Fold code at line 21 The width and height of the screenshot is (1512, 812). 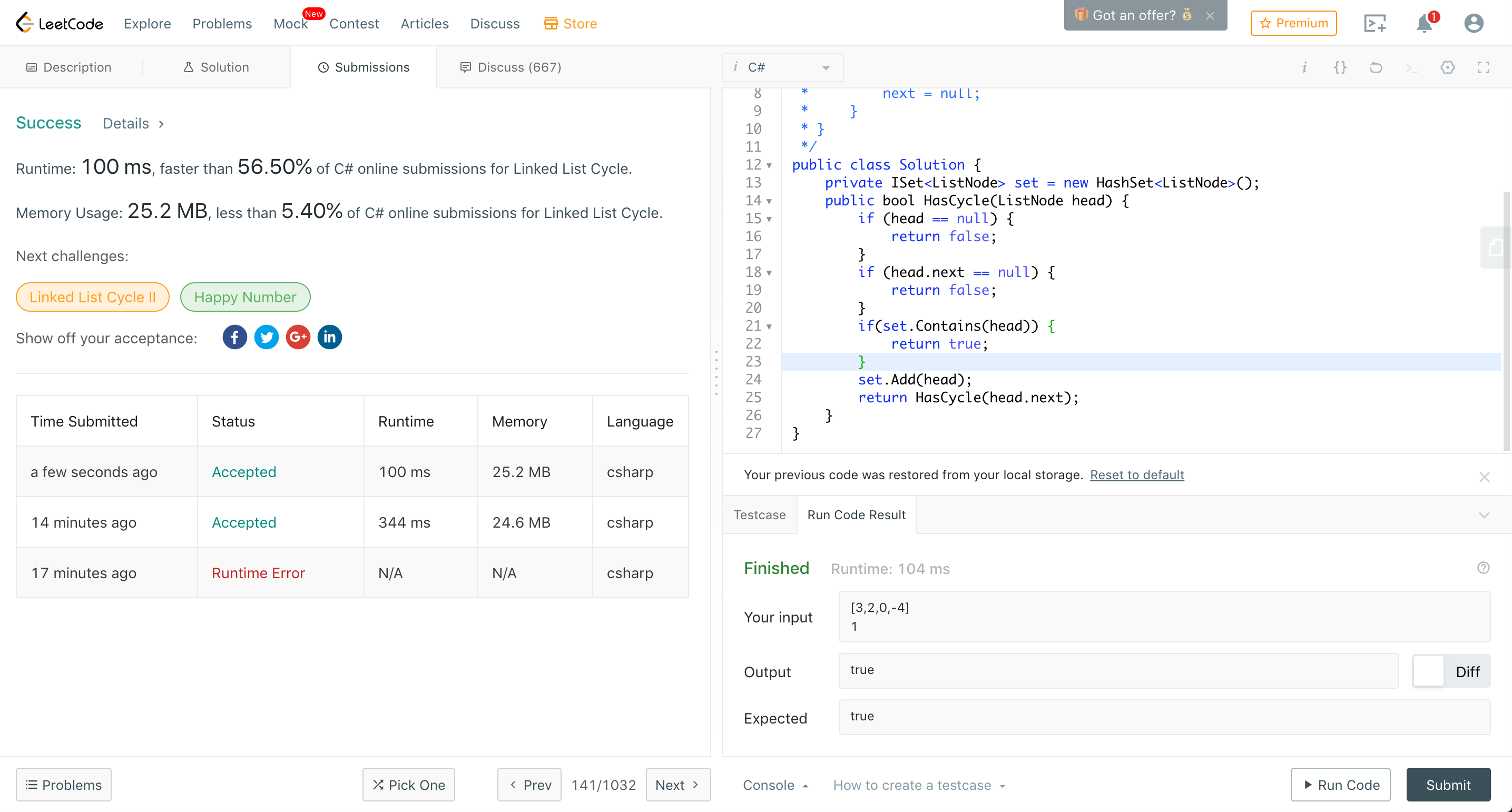pos(769,327)
